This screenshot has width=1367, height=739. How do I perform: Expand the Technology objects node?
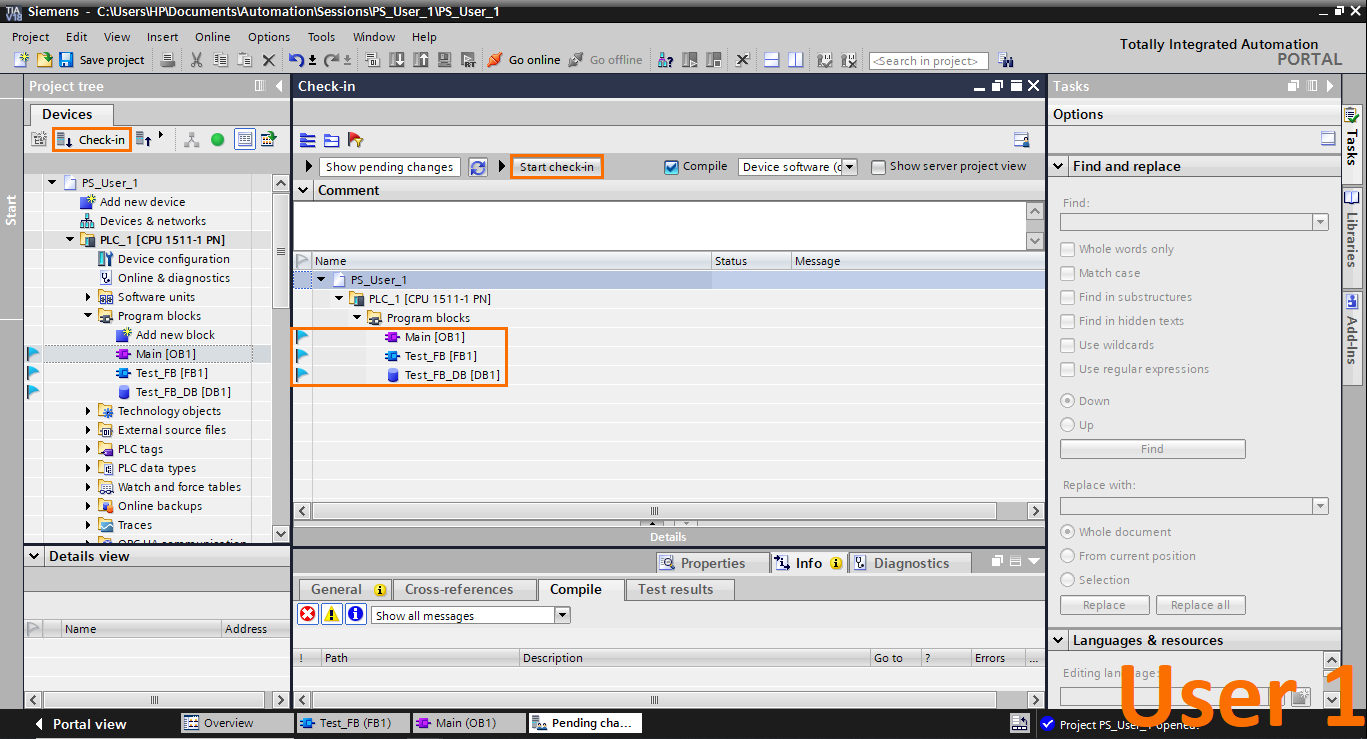[89, 410]
